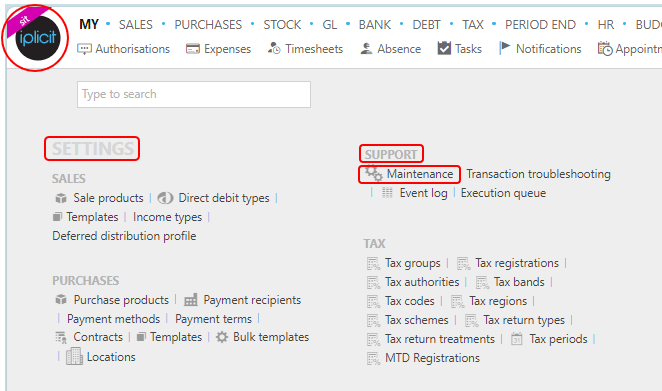This screenshot has height=391, width=662.
Task: Click the MTD Registrations icon
Action: click(x=374, y=358)
